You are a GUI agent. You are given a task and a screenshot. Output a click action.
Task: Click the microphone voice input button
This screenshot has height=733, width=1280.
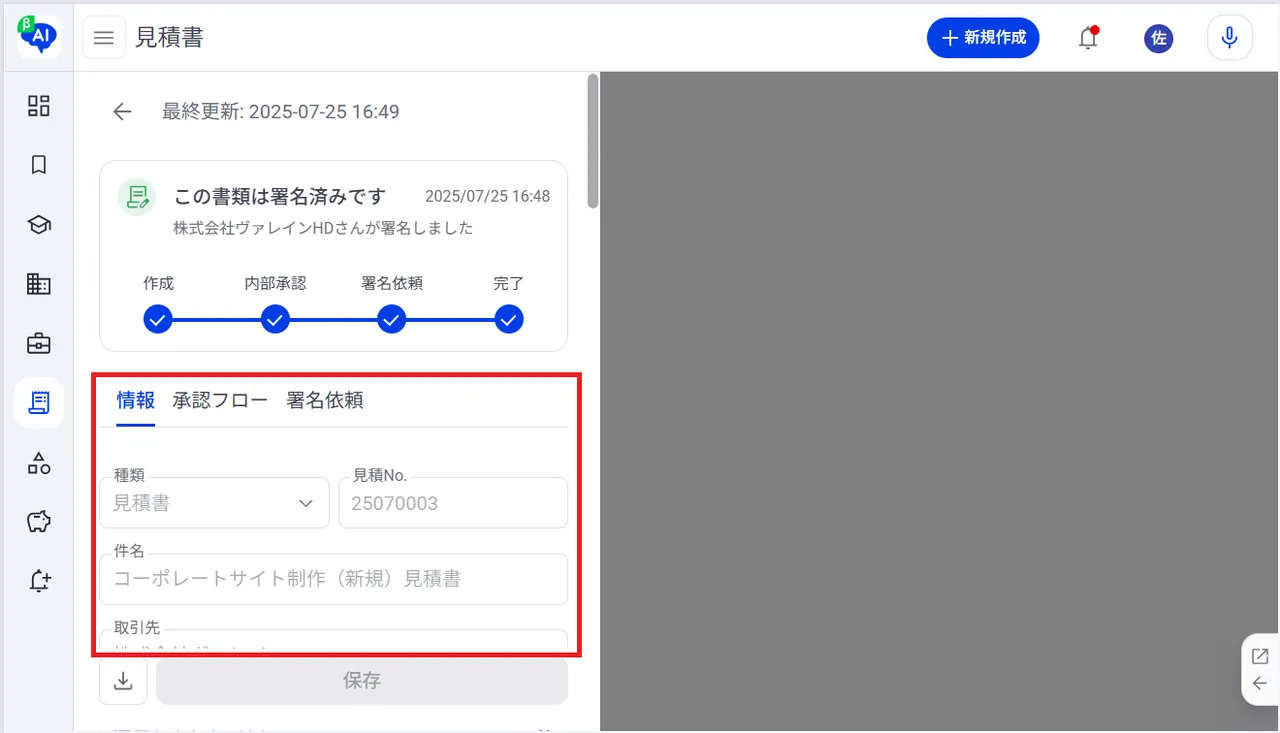coord(1230,38)
